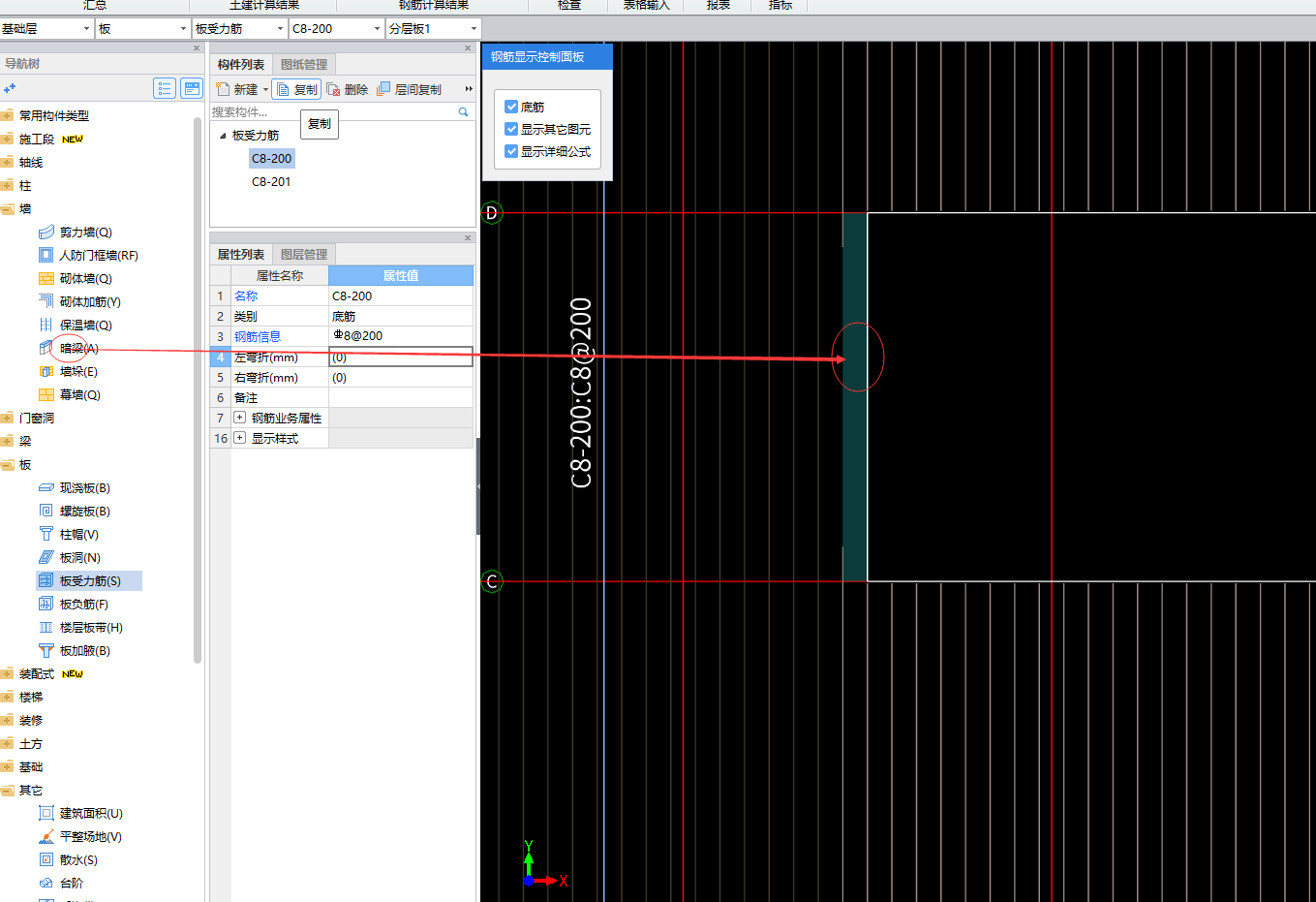
Task: Switch to 图层管理 tab in properties panel
Action: click(304, 255)
